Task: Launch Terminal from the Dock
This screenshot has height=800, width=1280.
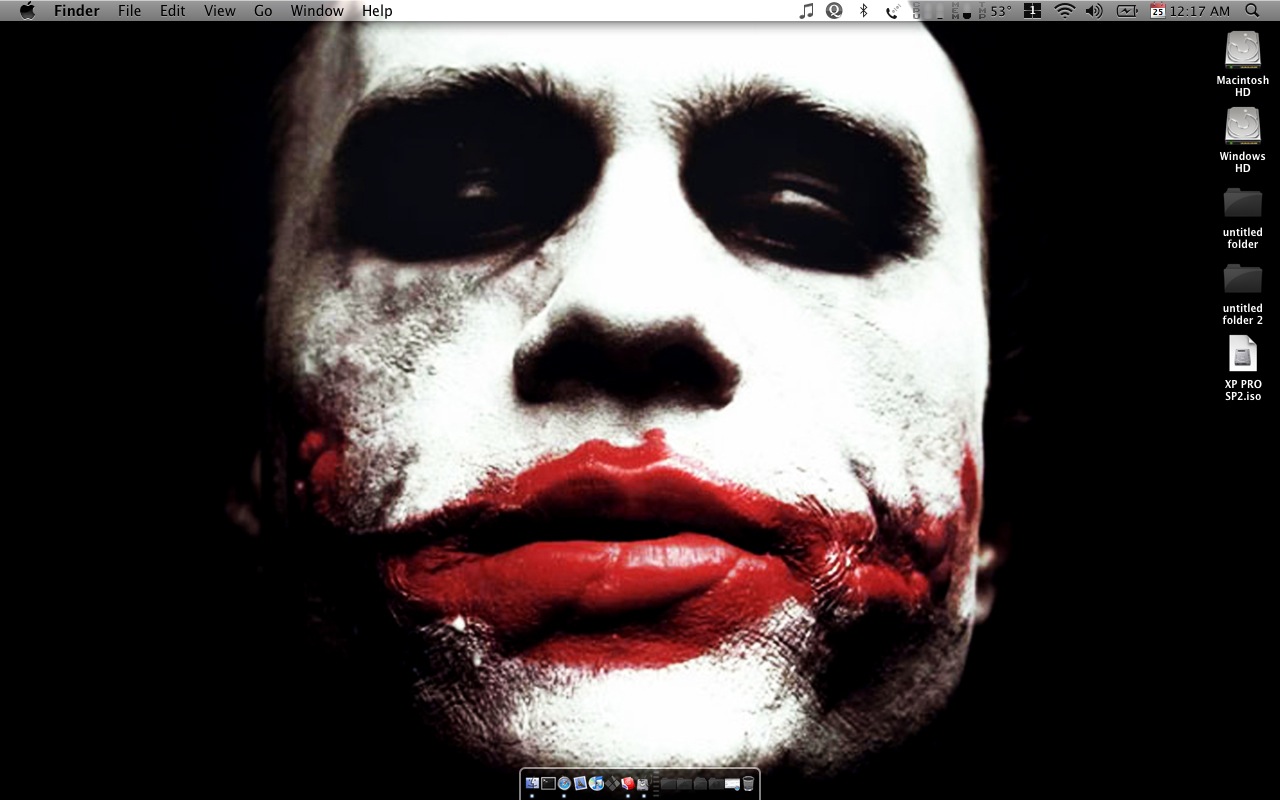Action: tap(548, 783)
